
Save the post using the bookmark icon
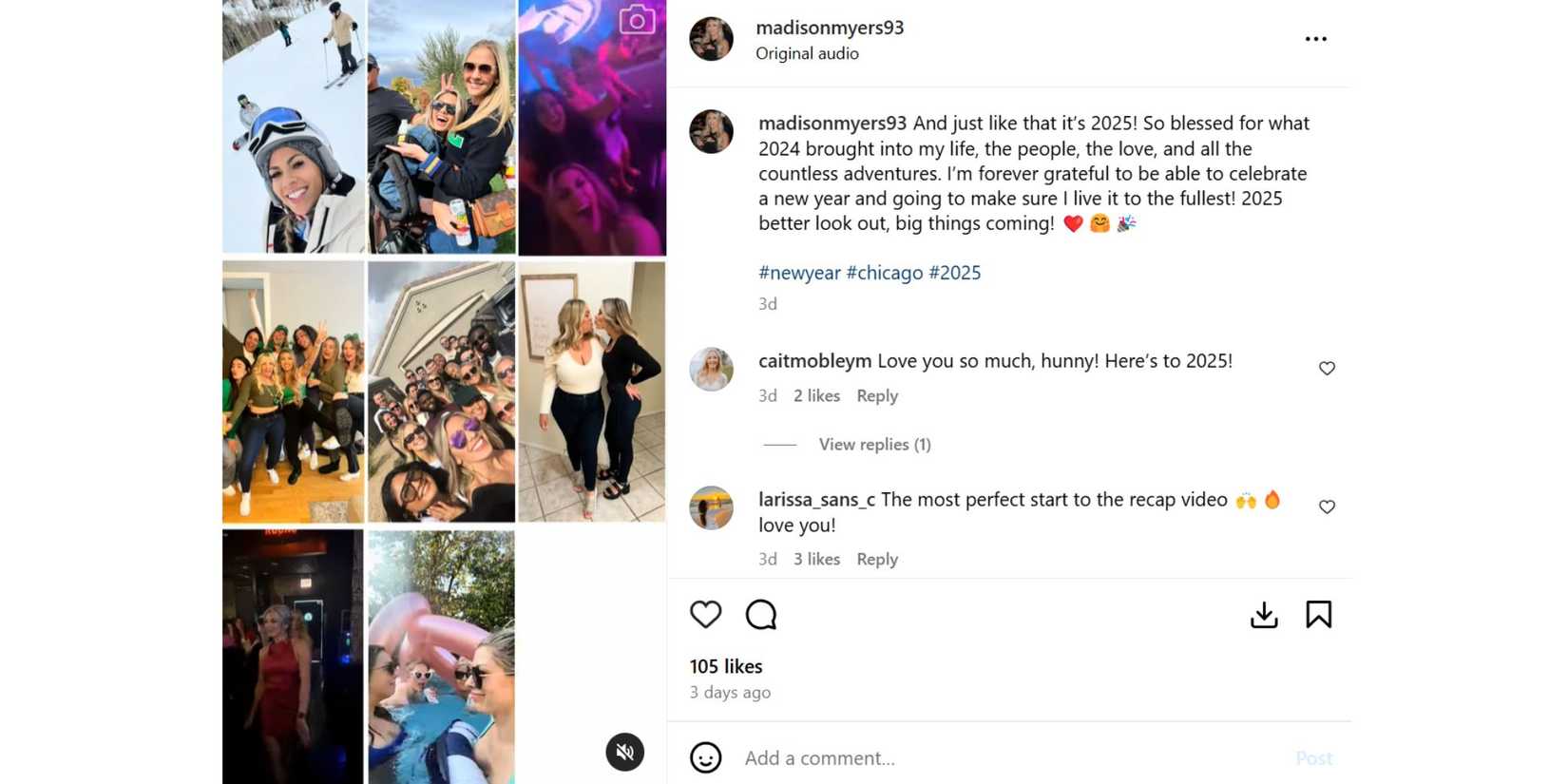[1321, 614]
